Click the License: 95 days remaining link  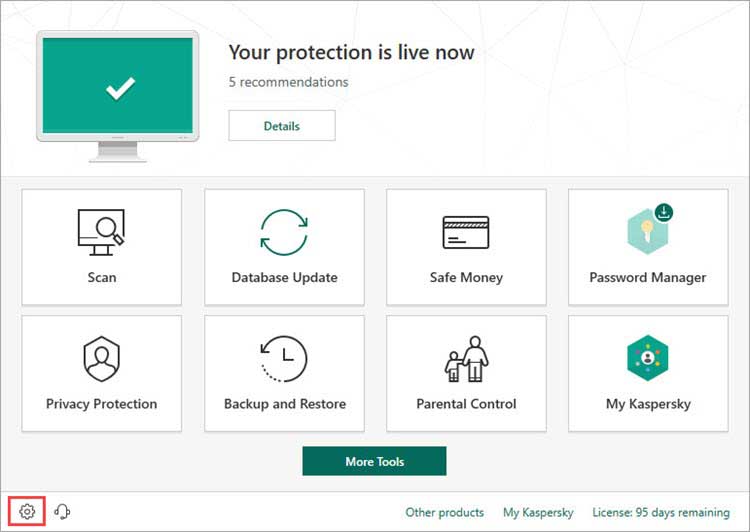click(x=661, y=512)
